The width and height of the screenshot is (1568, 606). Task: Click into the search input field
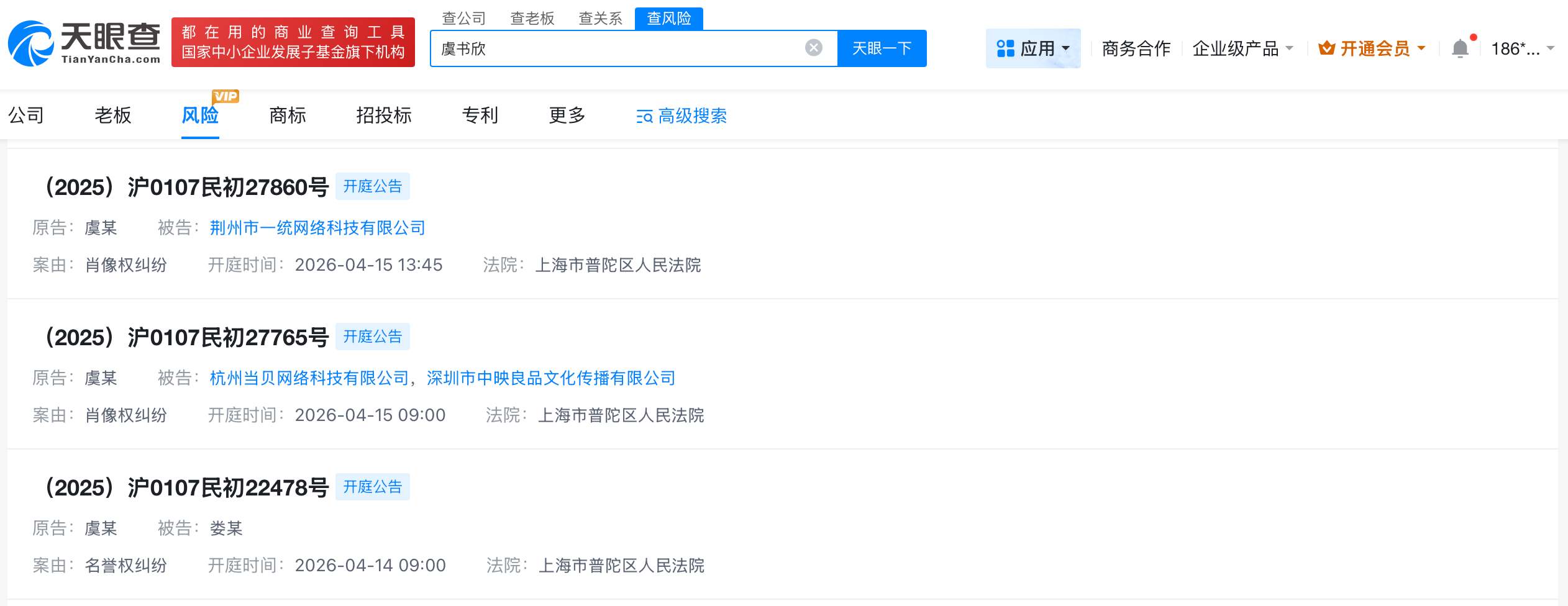(x=621, y=47)
